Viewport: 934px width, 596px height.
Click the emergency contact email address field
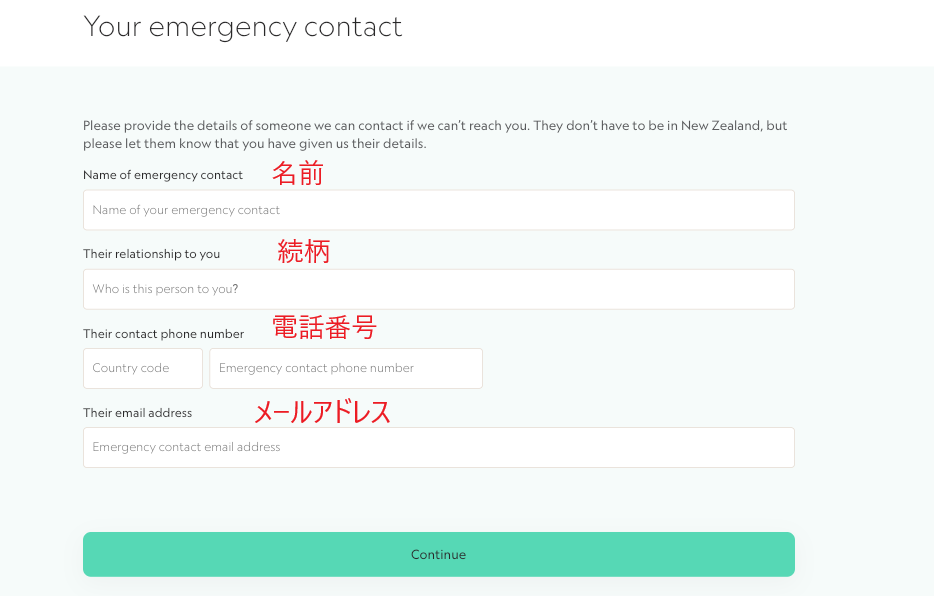[438, 447]
